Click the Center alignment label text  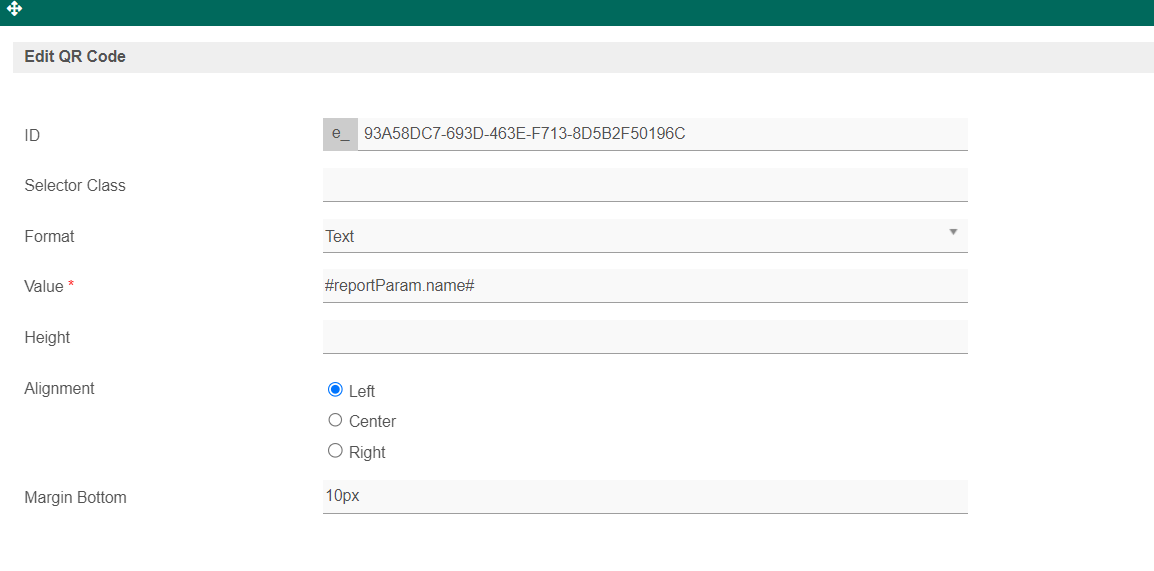click(x=372, y=422)
